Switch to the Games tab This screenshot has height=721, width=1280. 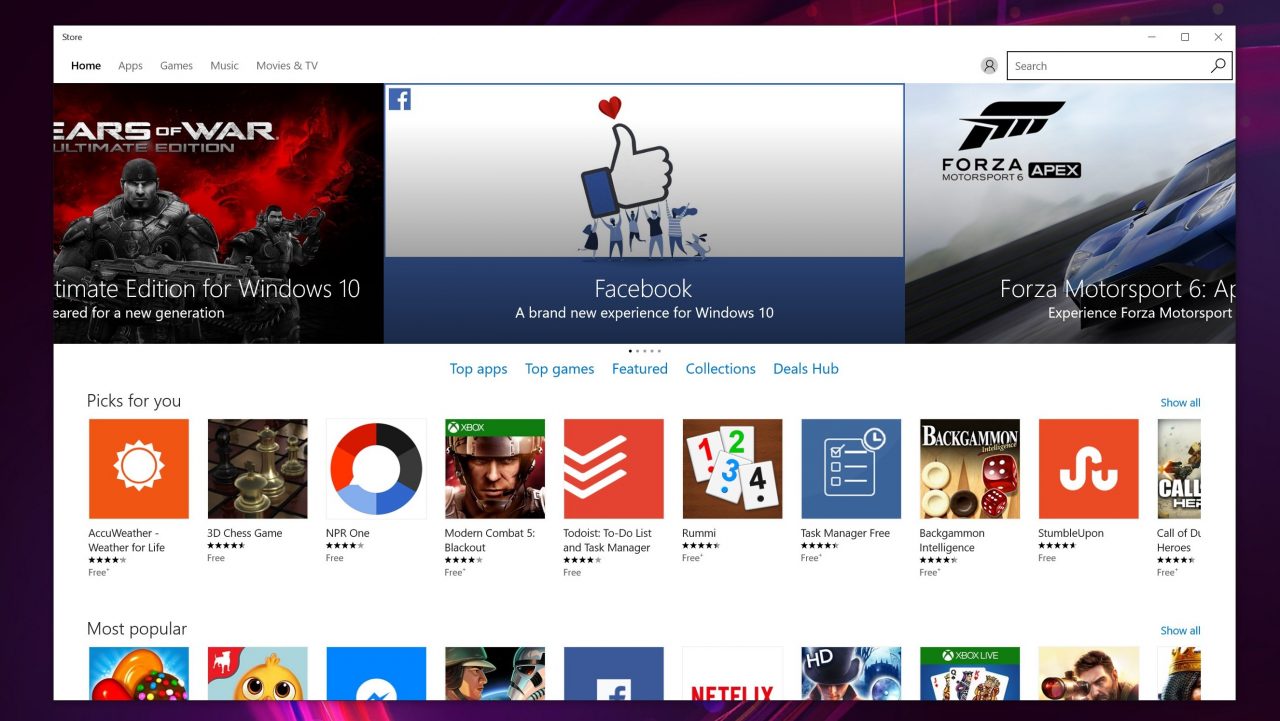[176, 66]
